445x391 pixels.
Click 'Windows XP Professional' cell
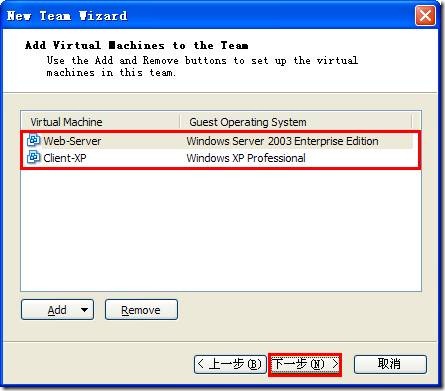point(246,158)
